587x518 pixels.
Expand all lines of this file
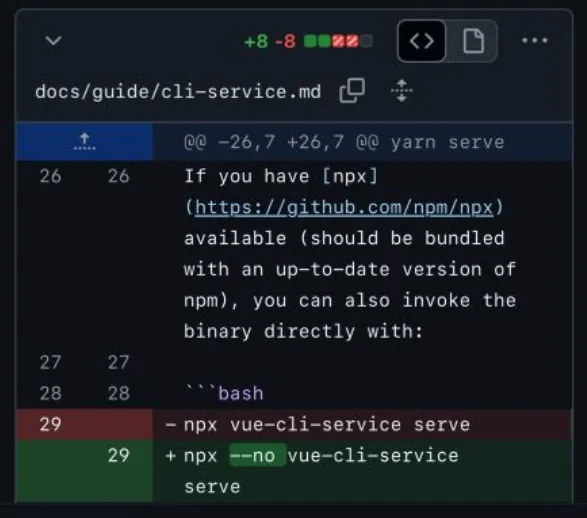(x=401, y=91)
